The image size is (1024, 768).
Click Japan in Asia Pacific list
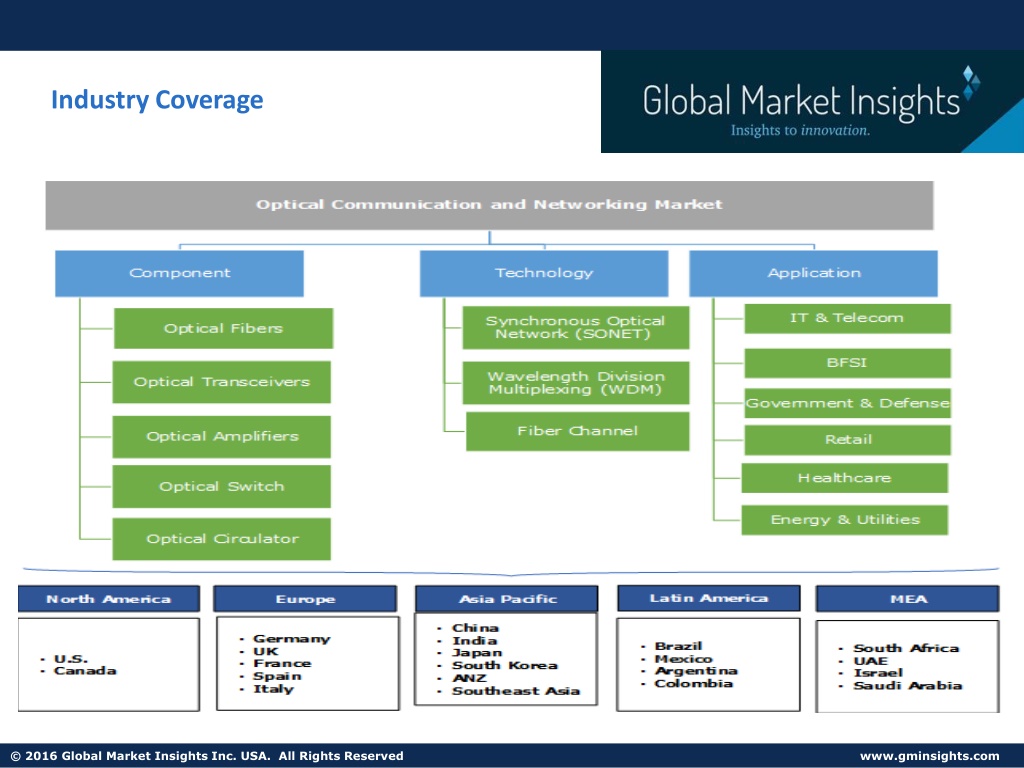tap(477, 653)
